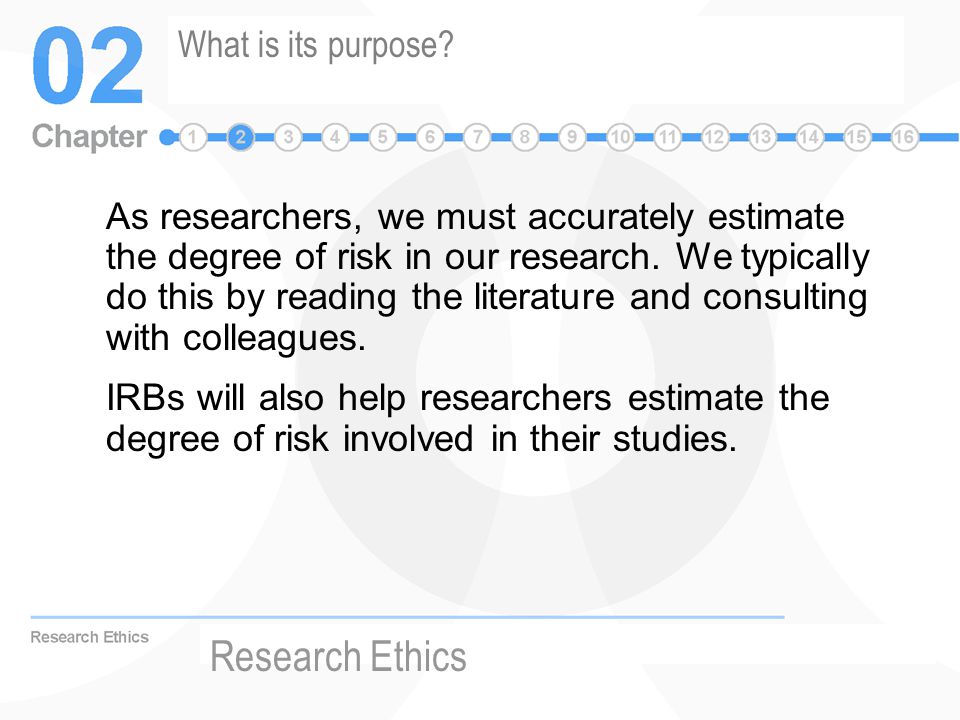Navigate to chapter 13
The width and height of the screenshot is (960, 720).
pyautogui.click(x=762, y=137)
